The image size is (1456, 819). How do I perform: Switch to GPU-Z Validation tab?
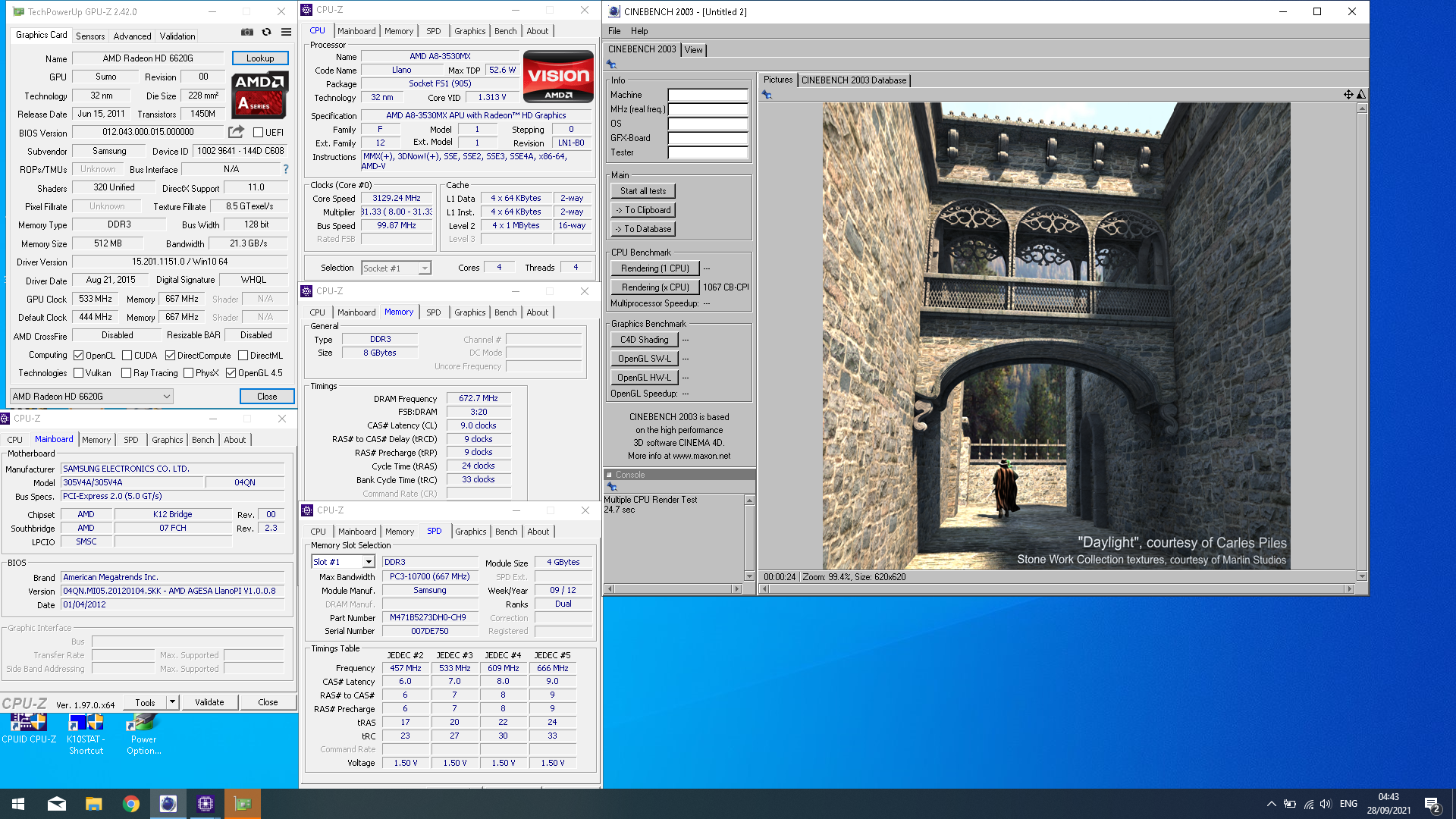pos(177,36)
